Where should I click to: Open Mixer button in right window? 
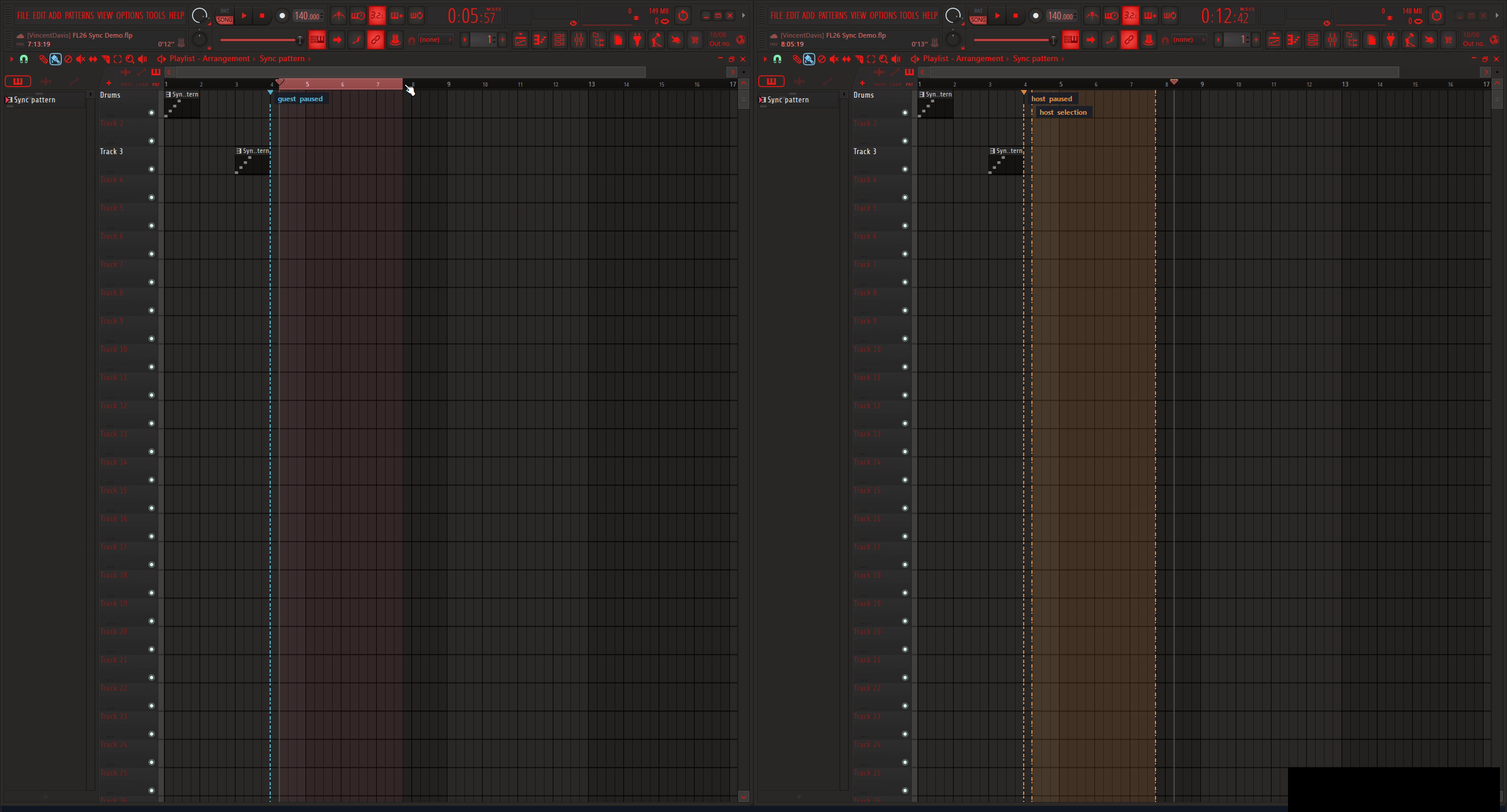click(x=1332, y=40)
